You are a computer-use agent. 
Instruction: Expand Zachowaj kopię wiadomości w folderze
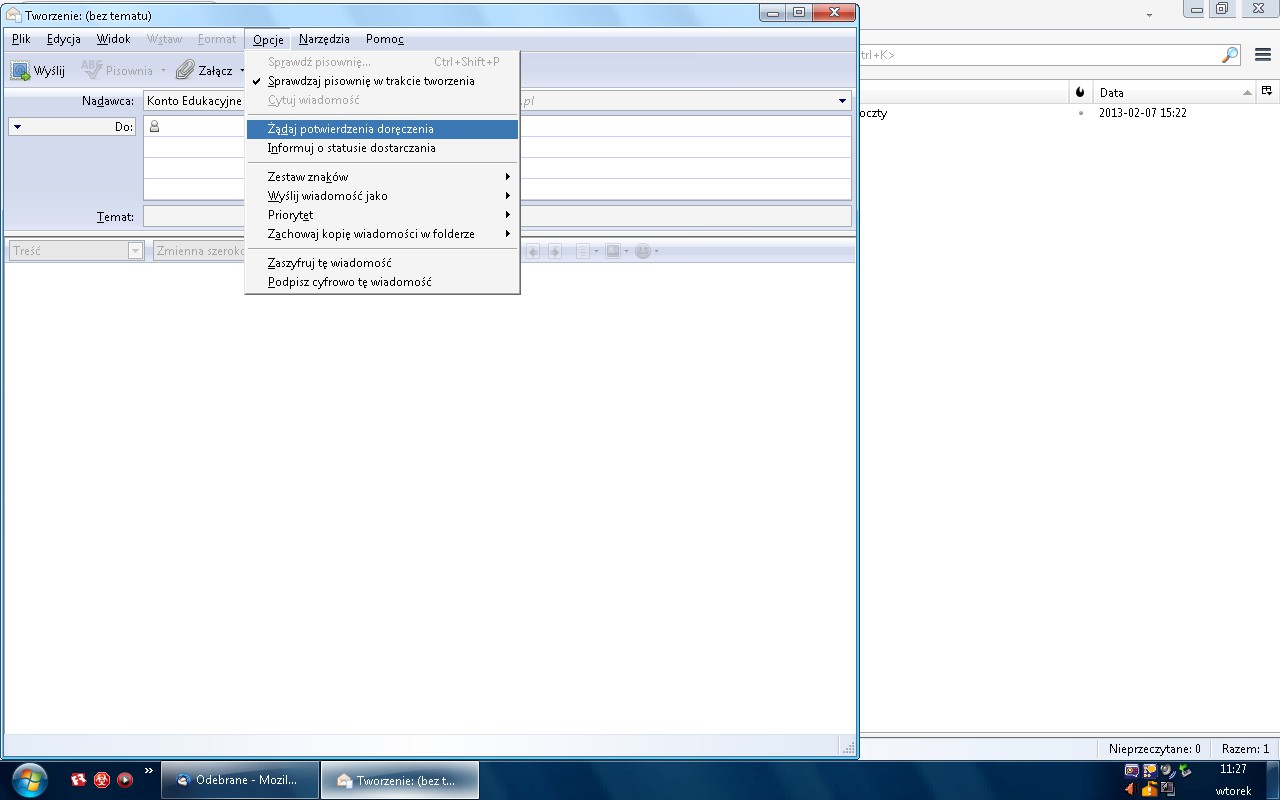click(382, 234)
